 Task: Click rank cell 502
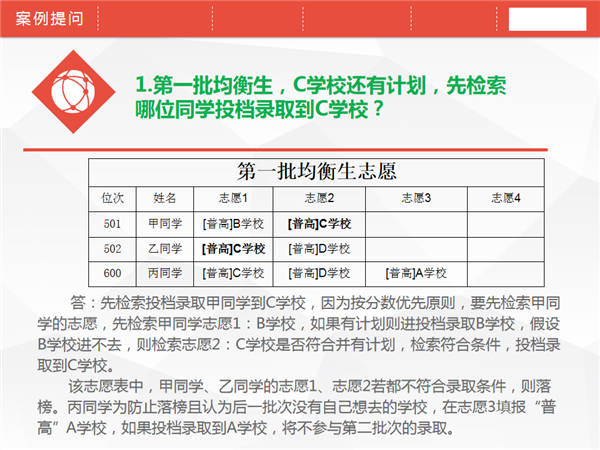(112, 249)
